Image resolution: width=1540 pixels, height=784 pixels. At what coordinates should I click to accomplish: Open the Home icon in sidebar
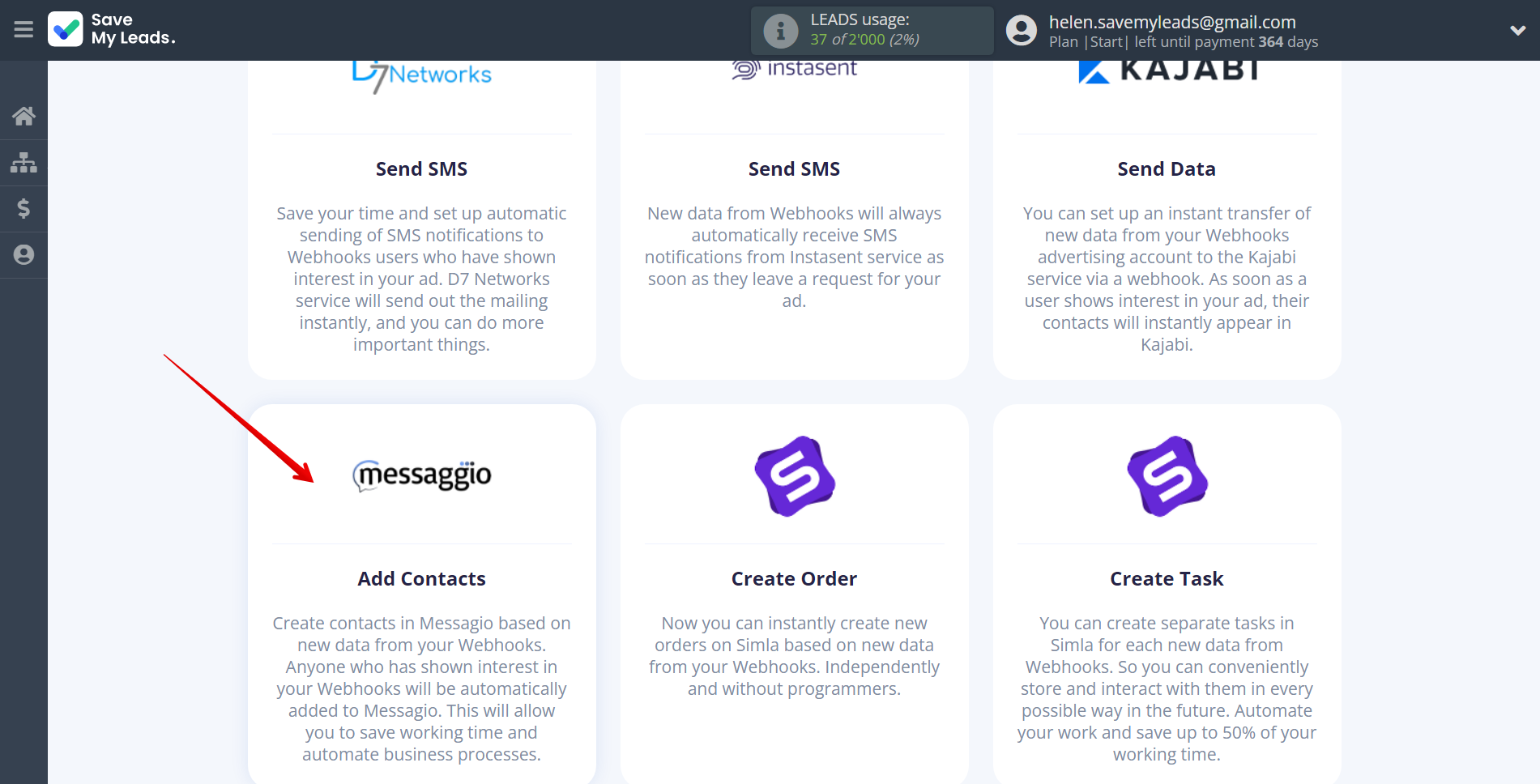pos(23,116)
